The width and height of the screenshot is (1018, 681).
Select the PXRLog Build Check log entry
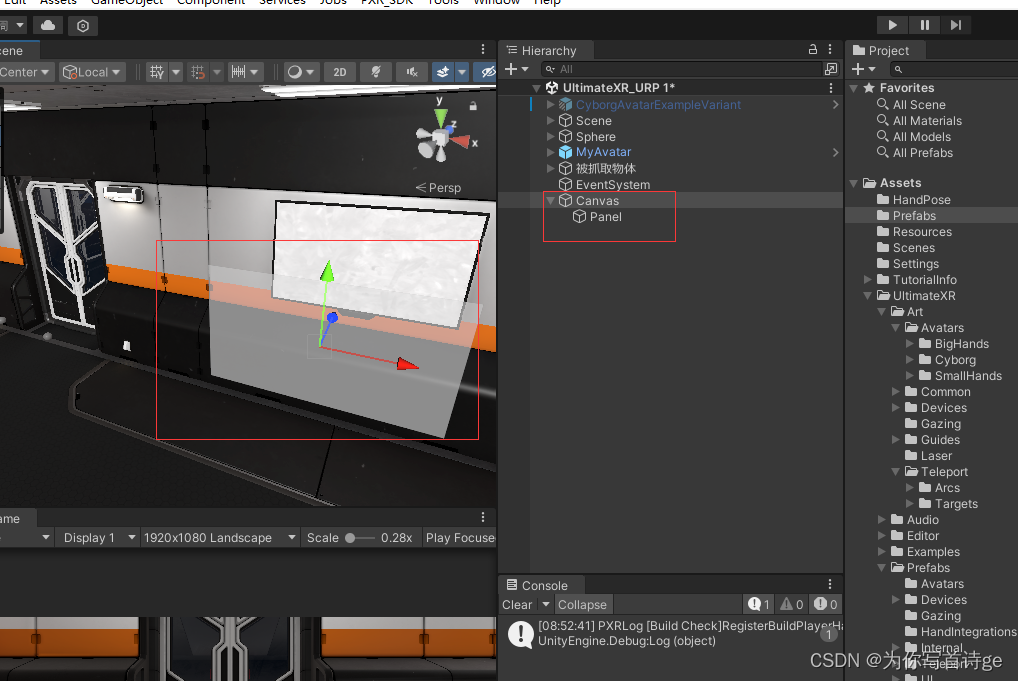click(671, 634)
